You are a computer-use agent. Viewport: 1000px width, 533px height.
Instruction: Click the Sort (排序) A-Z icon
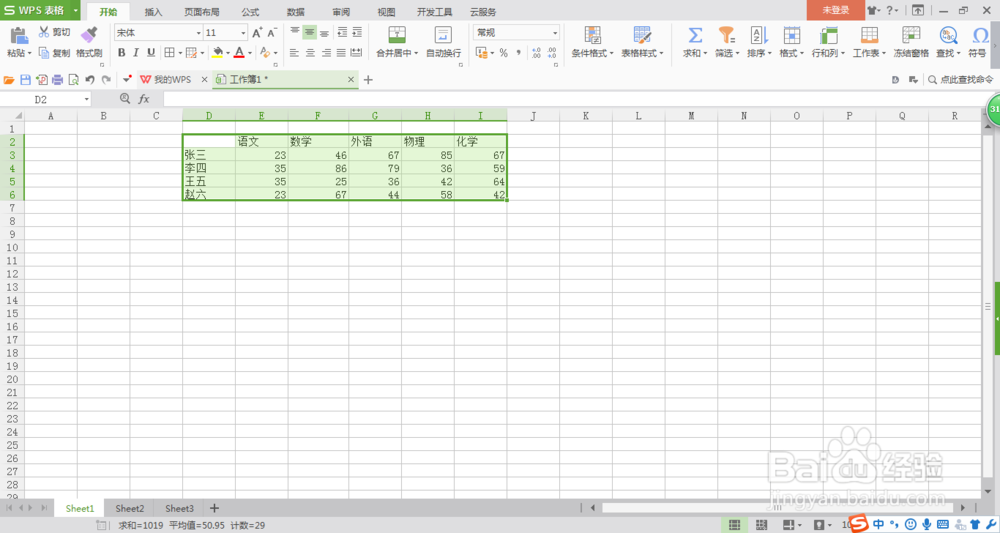[759, 35]
